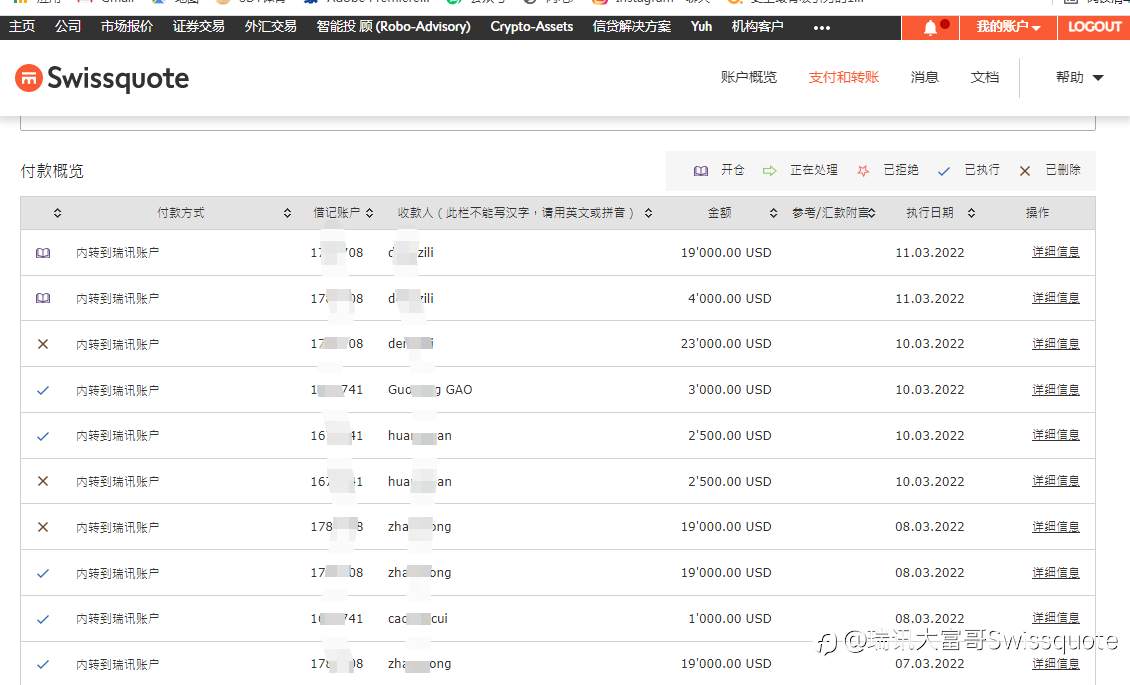Image resolution: width=1130 pixels, height=685 pixels.
Task: Open the Crypto-Assets menu item
Action: click(532, 27)
